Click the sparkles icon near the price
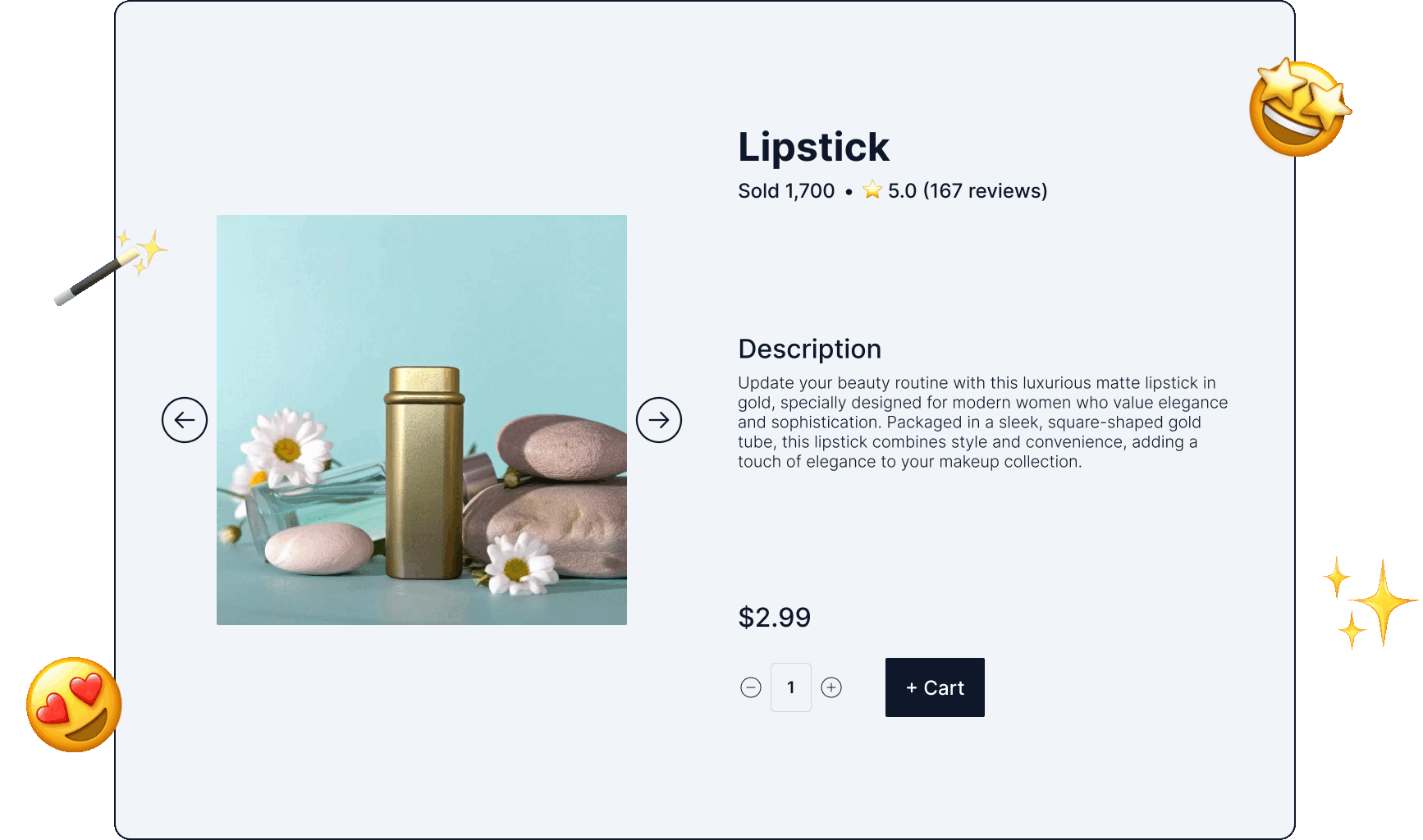 pos(1369,603)
